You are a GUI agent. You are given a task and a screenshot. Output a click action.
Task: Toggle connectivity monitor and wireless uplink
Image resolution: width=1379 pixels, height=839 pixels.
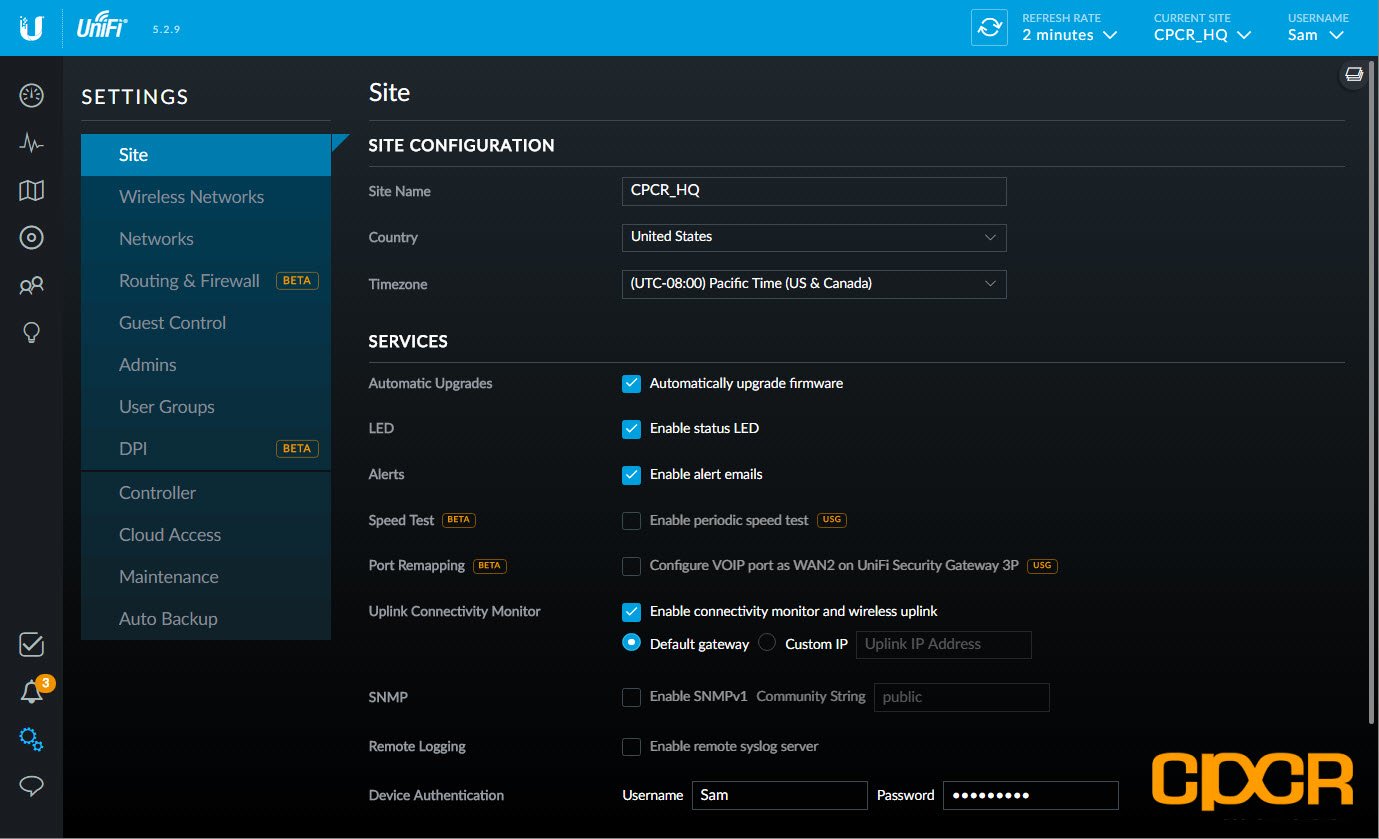click(631, 612)
